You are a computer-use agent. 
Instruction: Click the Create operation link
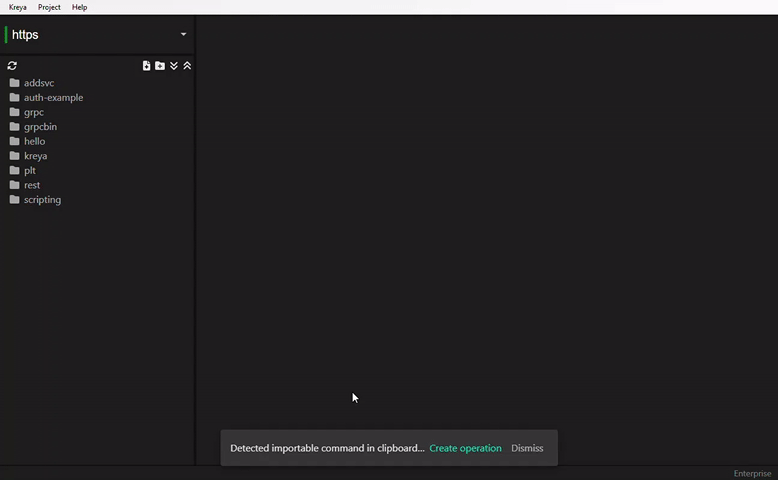click(x=465, y=448)
